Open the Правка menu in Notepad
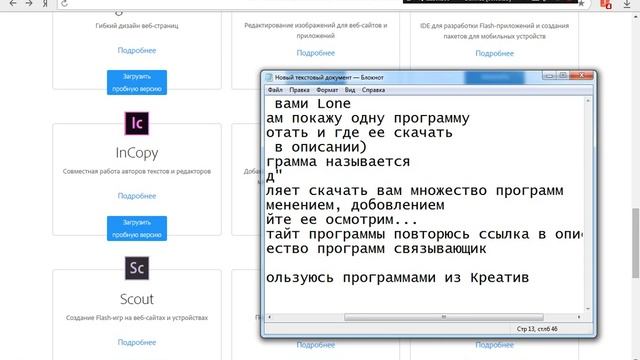The width and height of the screenshot is (640, 360). point(299,90)
